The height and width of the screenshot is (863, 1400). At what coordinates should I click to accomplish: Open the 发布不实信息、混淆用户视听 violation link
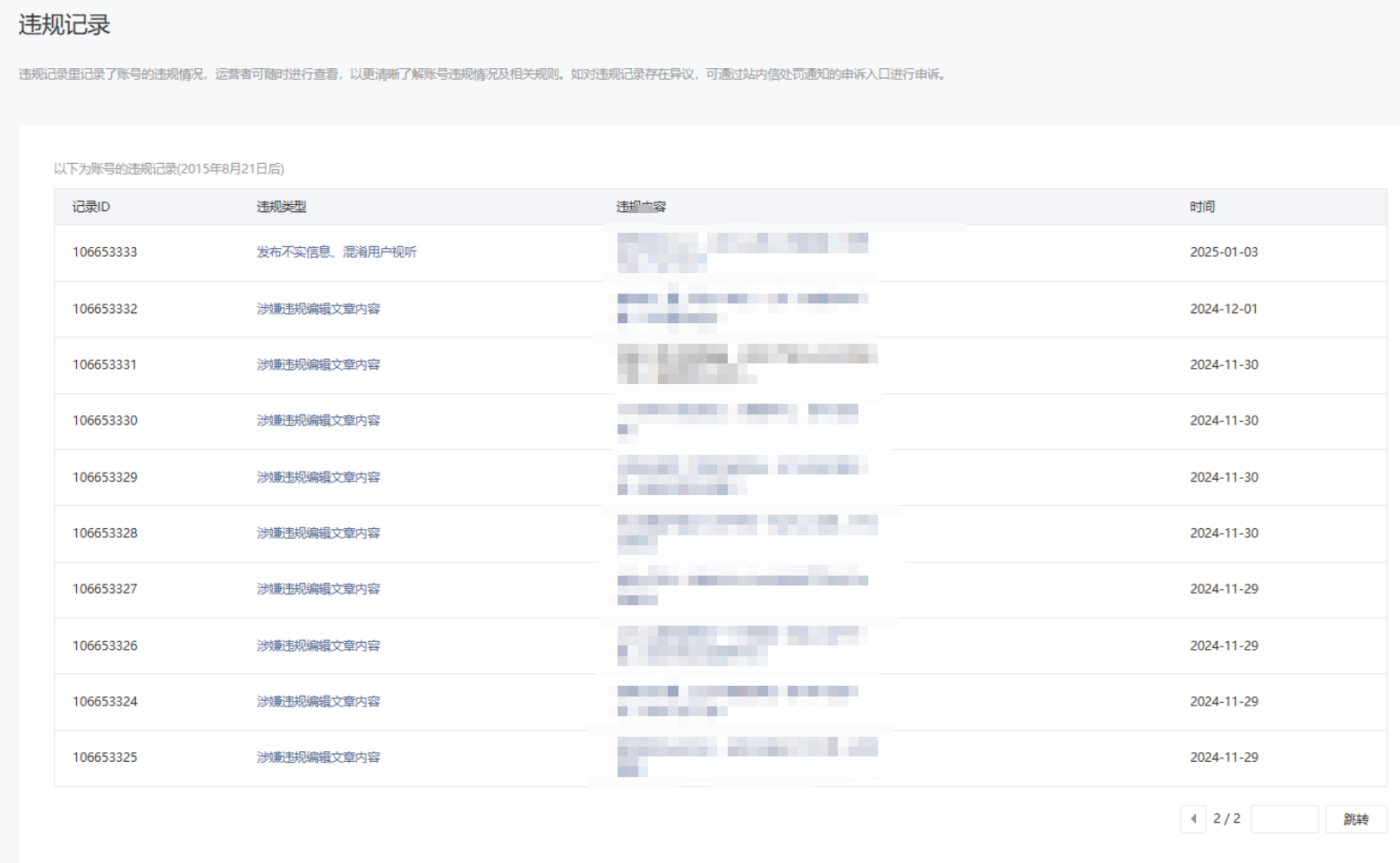337,252
